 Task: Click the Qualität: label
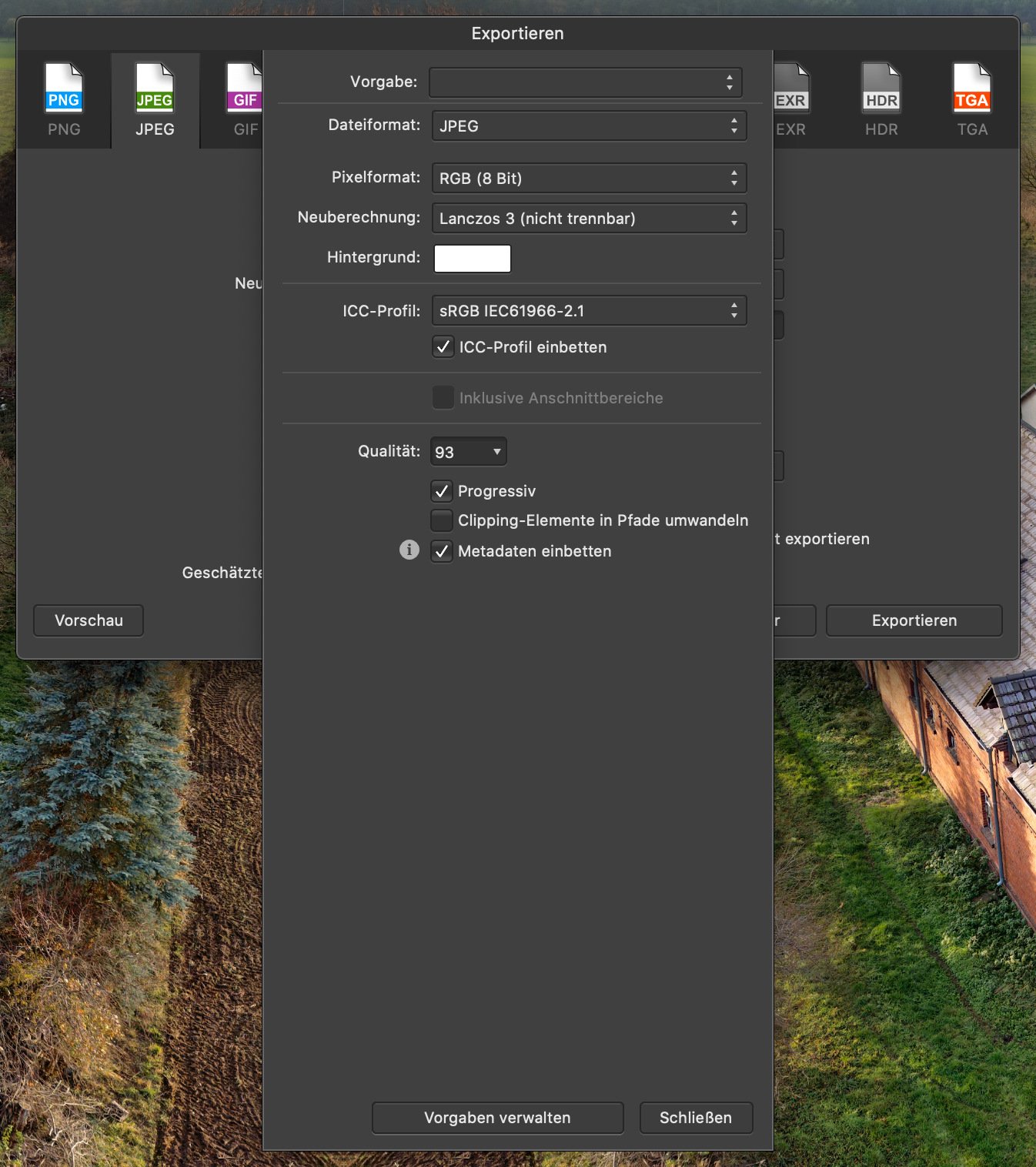[x=389, y=451]
